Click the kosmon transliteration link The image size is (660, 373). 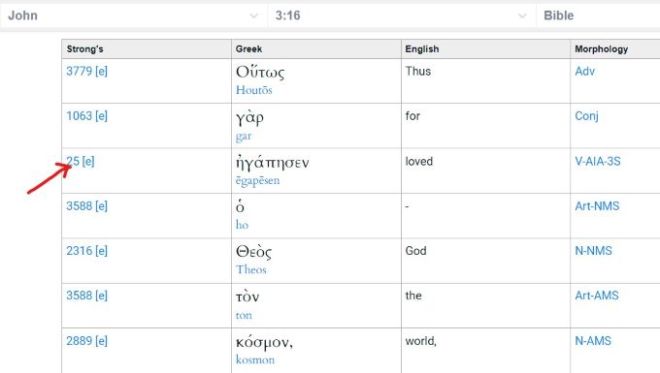(255, 360)
